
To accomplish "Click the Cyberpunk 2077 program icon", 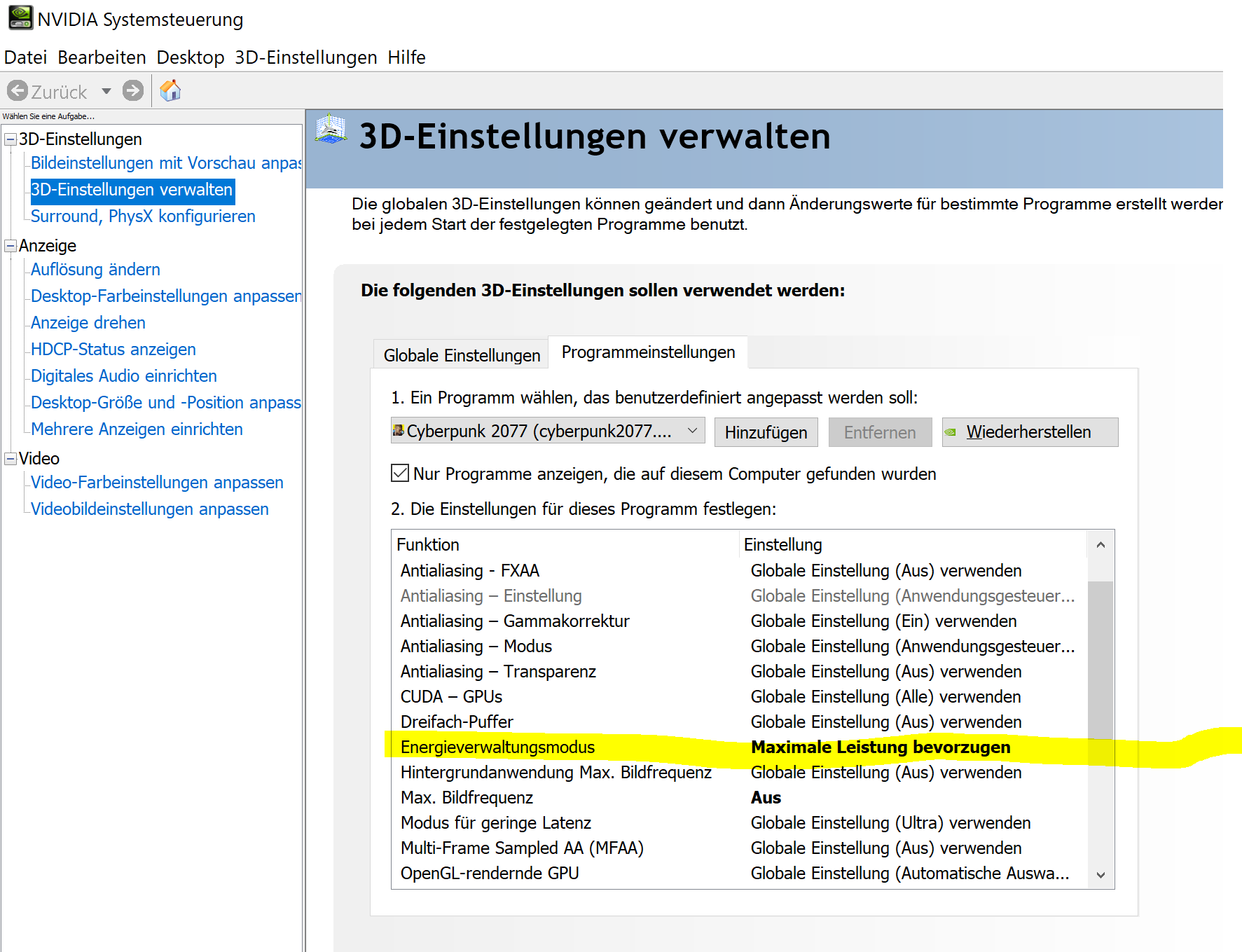I will tap(399, 430).
